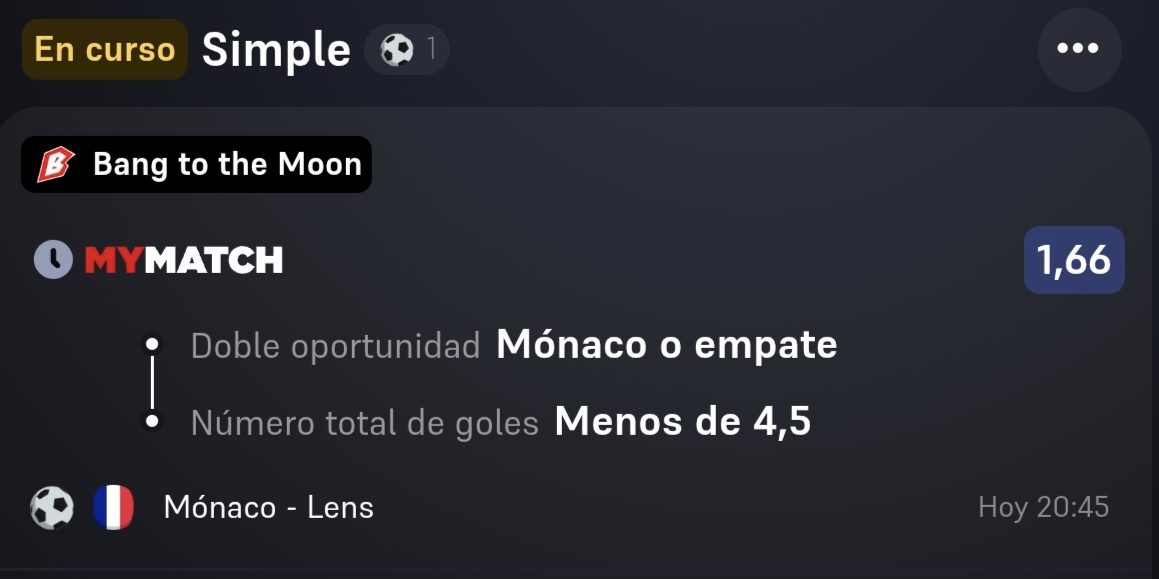Select Mónaco o empate selection
Screen dimensions: 1159x579
pos(666,344)
